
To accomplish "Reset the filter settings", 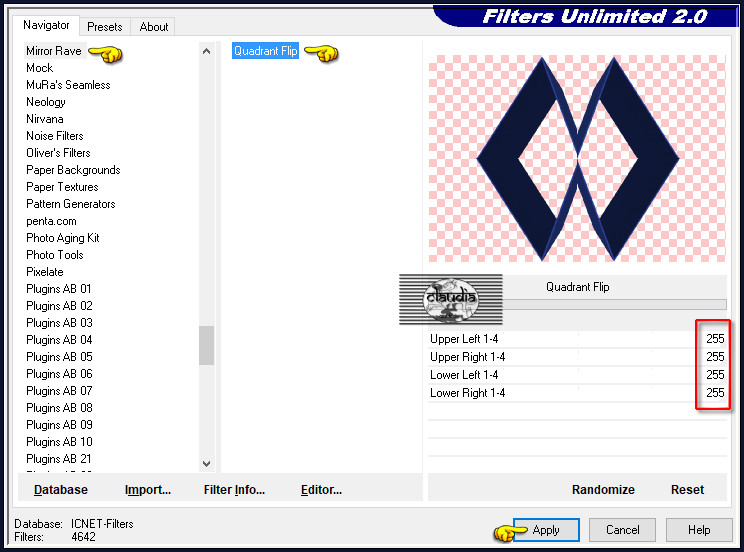I will [687, 490].
